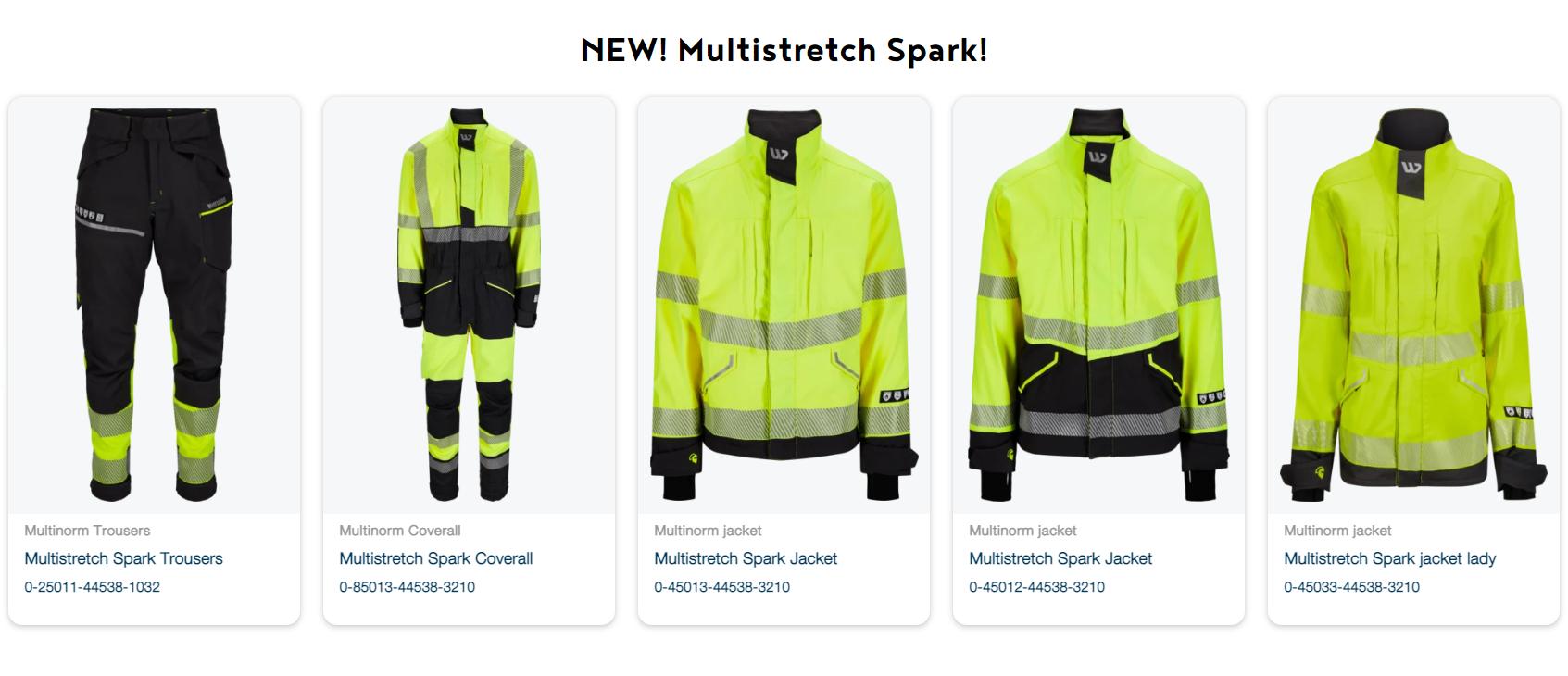Screen dimensions: 1568x676
Task: Click the NEW! Multistretch Spark! heading
Action: [784, 49]
